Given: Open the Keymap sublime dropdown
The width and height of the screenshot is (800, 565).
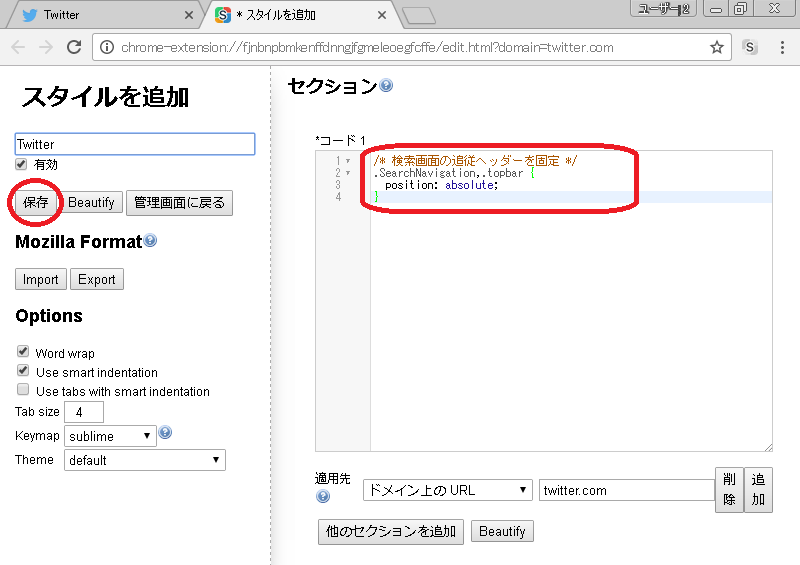Looking at the screenshot, I should click(x=110, y=436).
